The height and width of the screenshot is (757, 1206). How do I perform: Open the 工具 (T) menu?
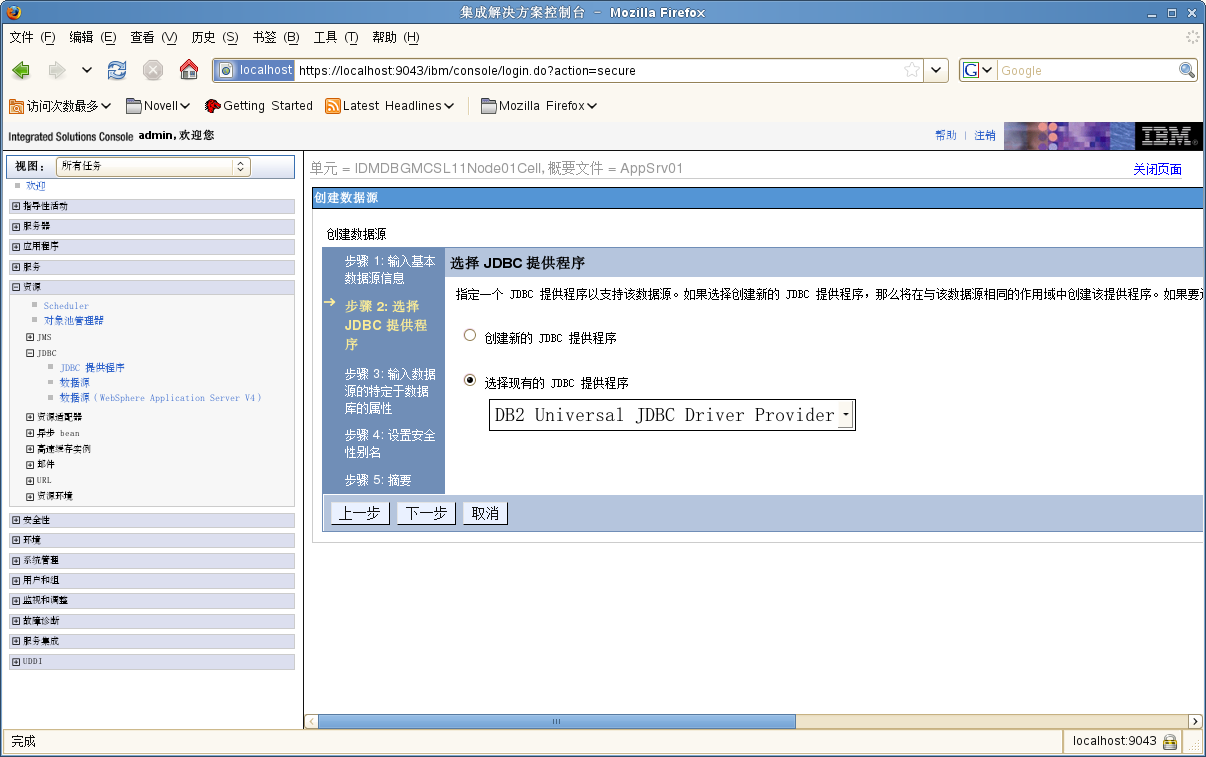pyautogui.click(x=336, y=37)
